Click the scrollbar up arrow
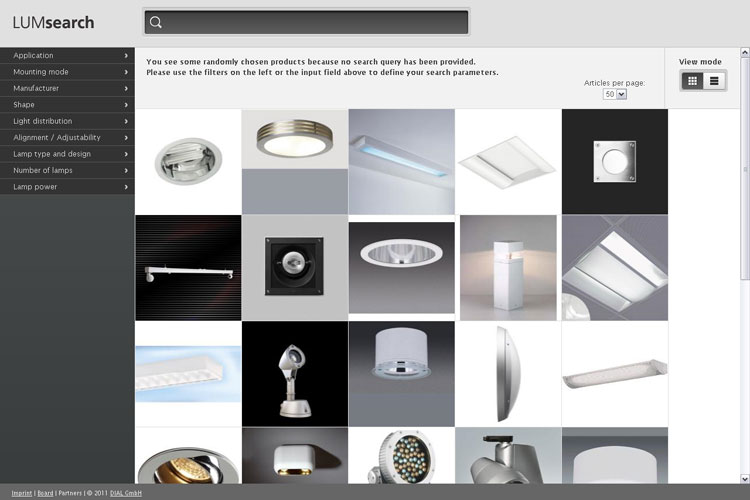 tap(745, 52)
